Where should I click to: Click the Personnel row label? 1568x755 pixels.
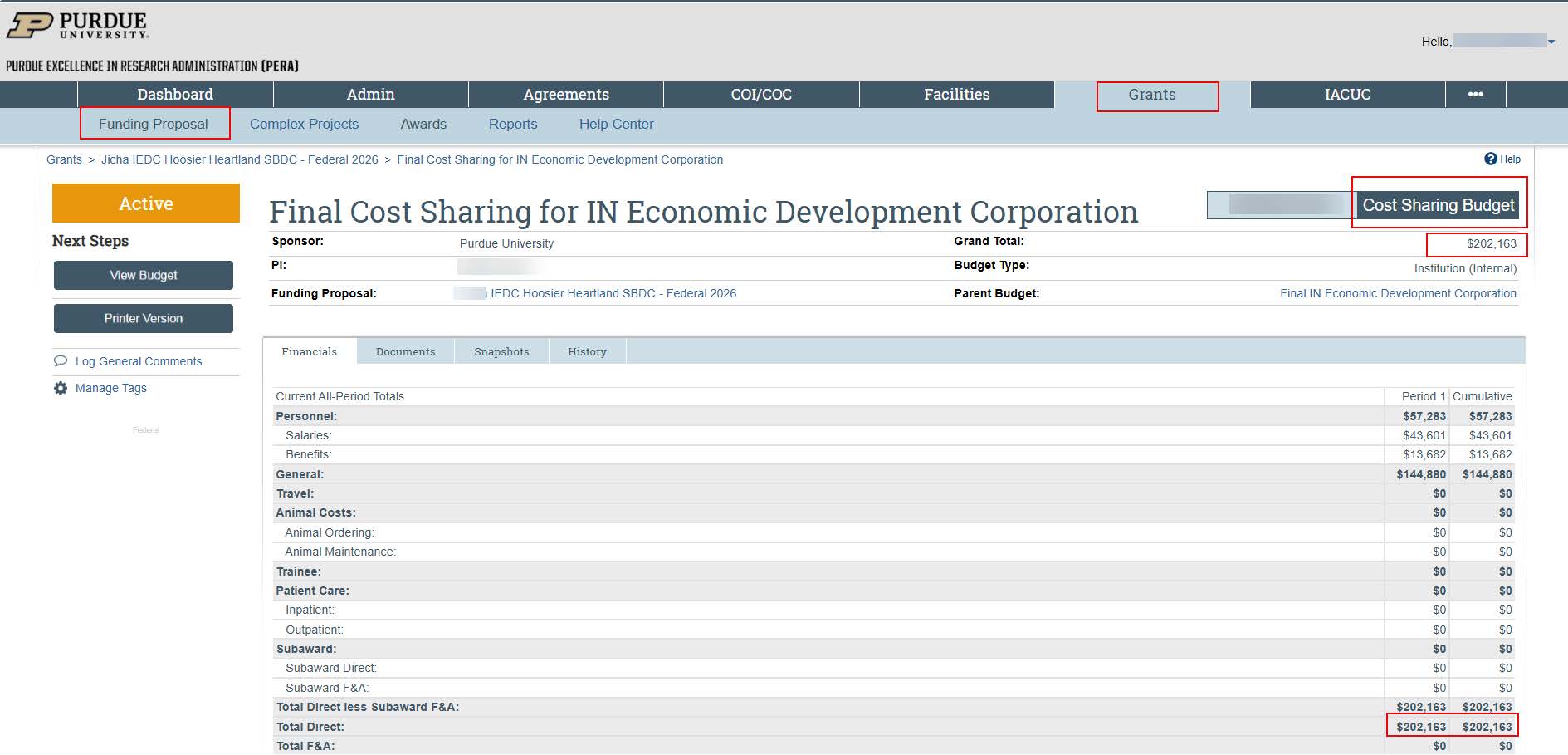click(x=306, y=416)
